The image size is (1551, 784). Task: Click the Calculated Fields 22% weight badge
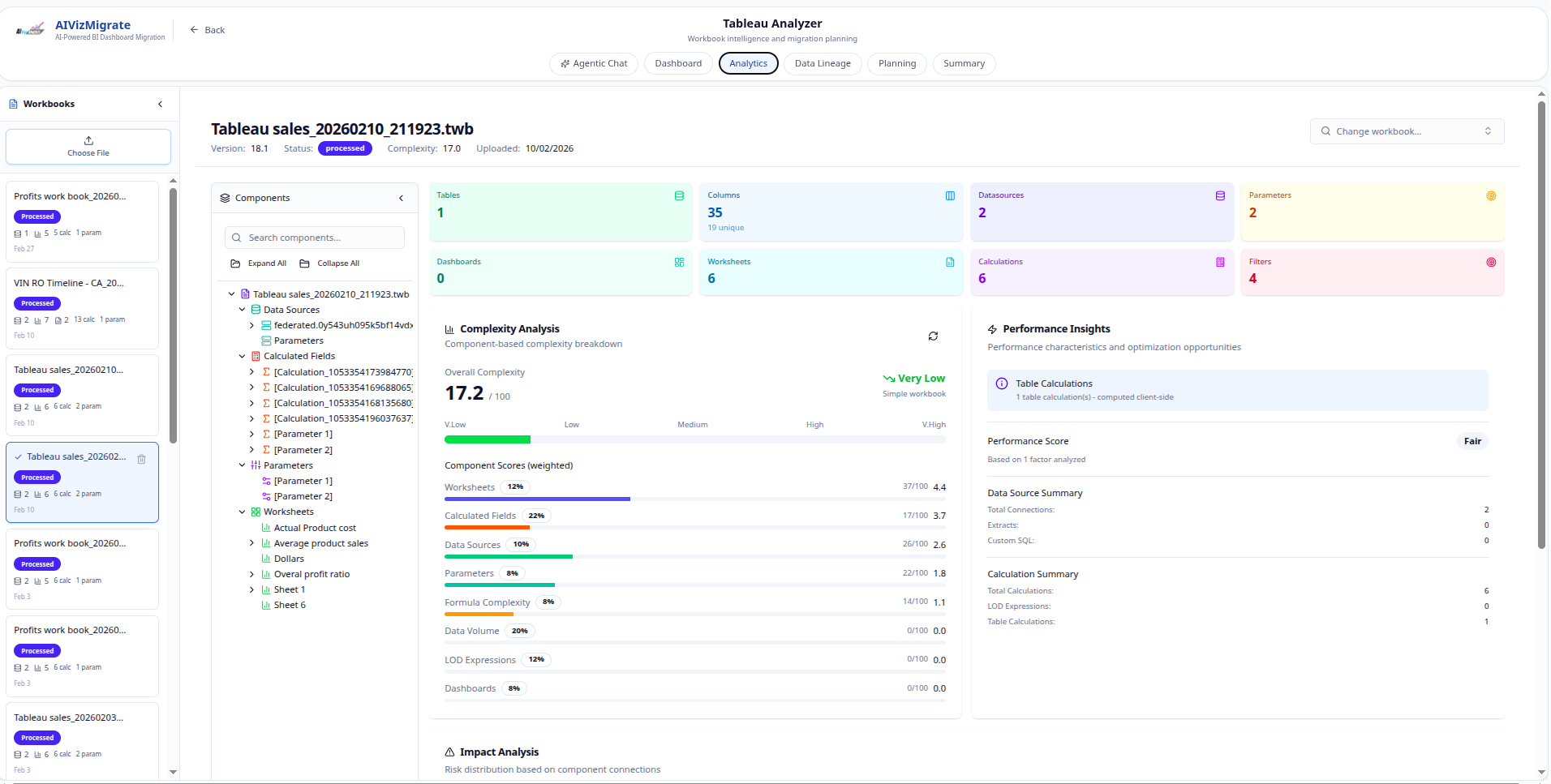(536, 516)
